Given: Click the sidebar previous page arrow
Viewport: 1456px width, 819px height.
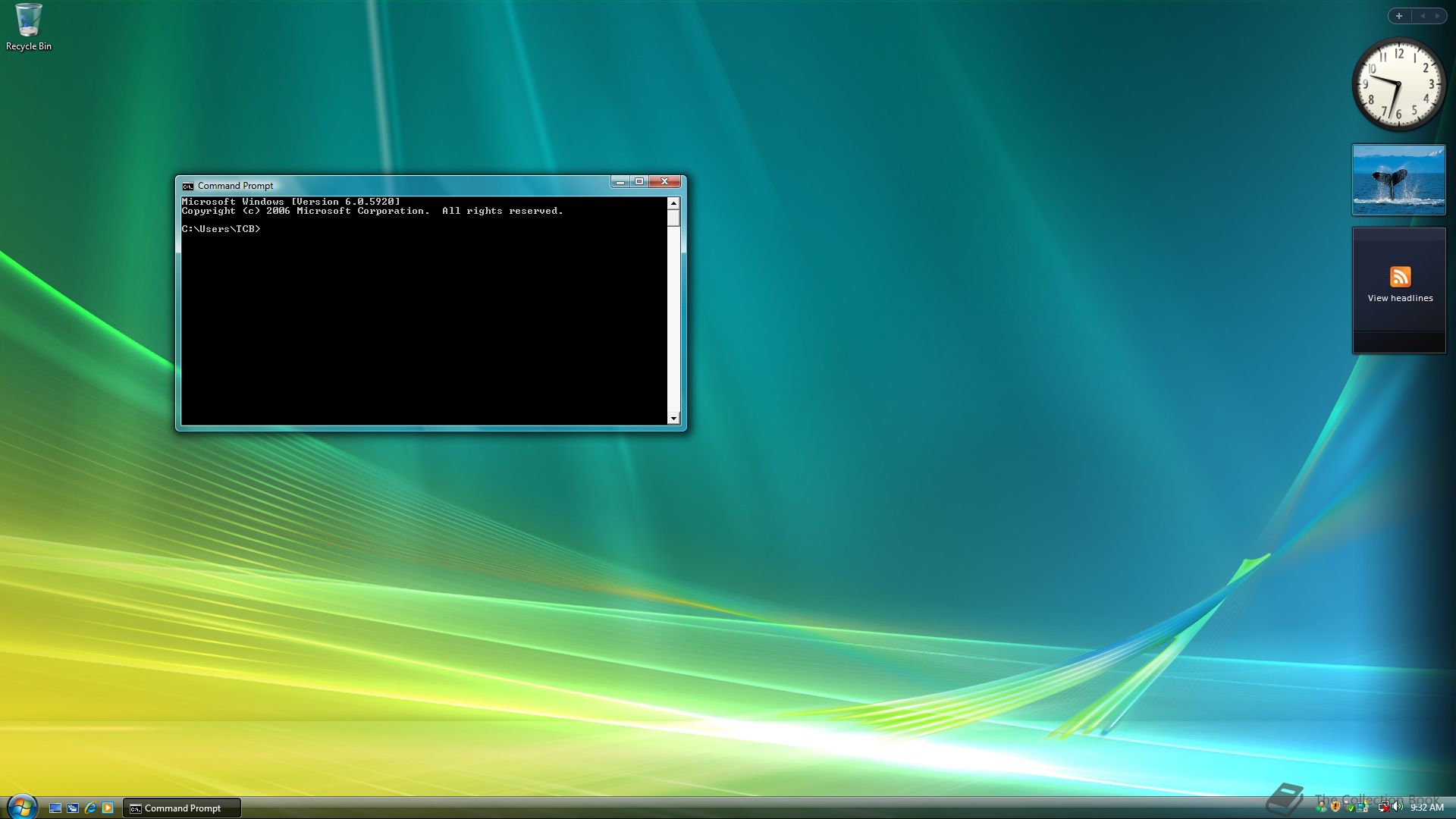Looking at the screenshot, I should [1422, 16].
